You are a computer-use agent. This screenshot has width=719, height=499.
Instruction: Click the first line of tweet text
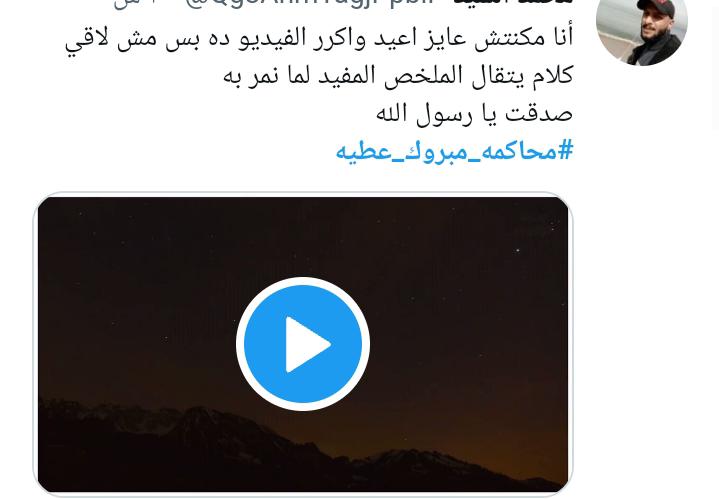point(319,39)
